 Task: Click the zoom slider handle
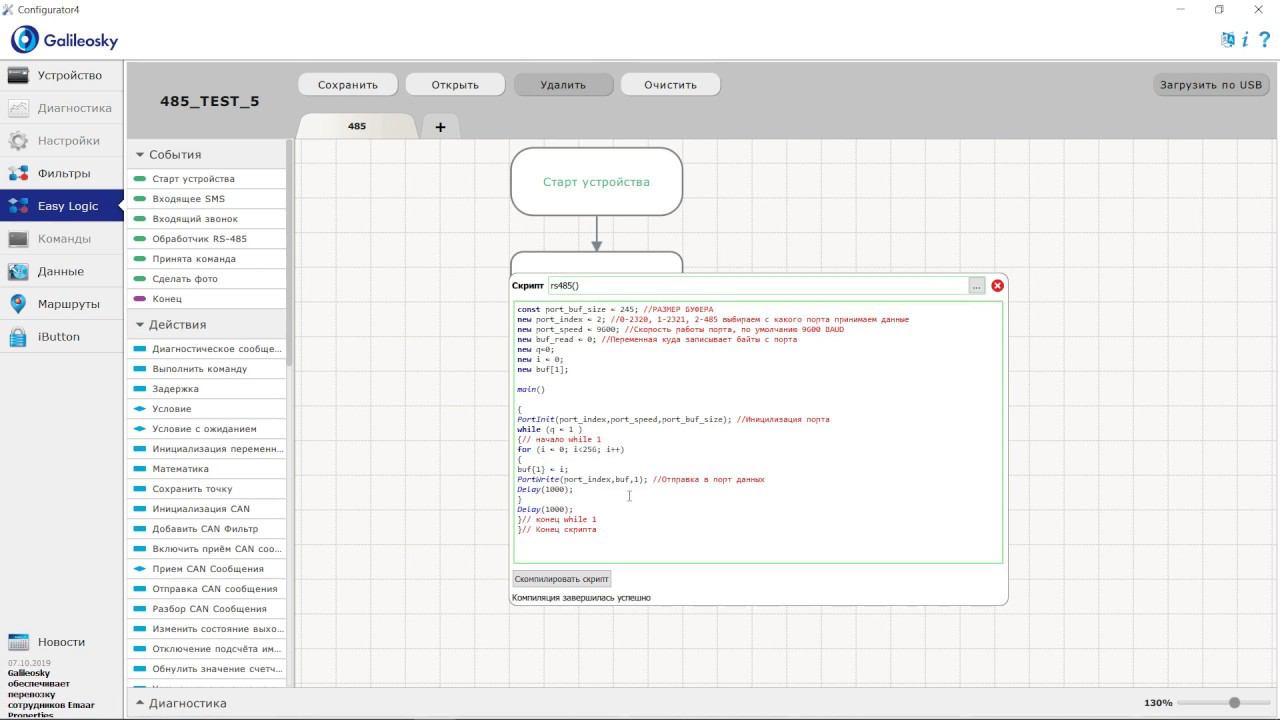(1235, 703)
